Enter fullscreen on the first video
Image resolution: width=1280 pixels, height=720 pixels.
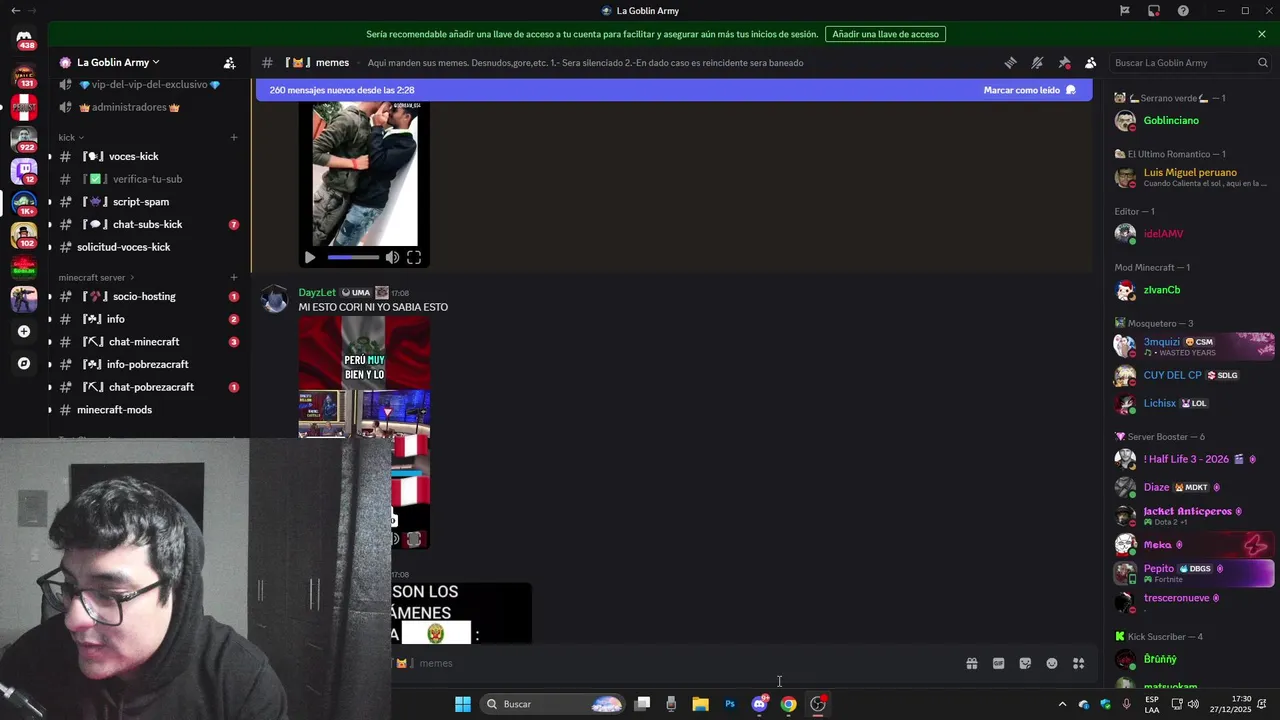click(414, 257)
